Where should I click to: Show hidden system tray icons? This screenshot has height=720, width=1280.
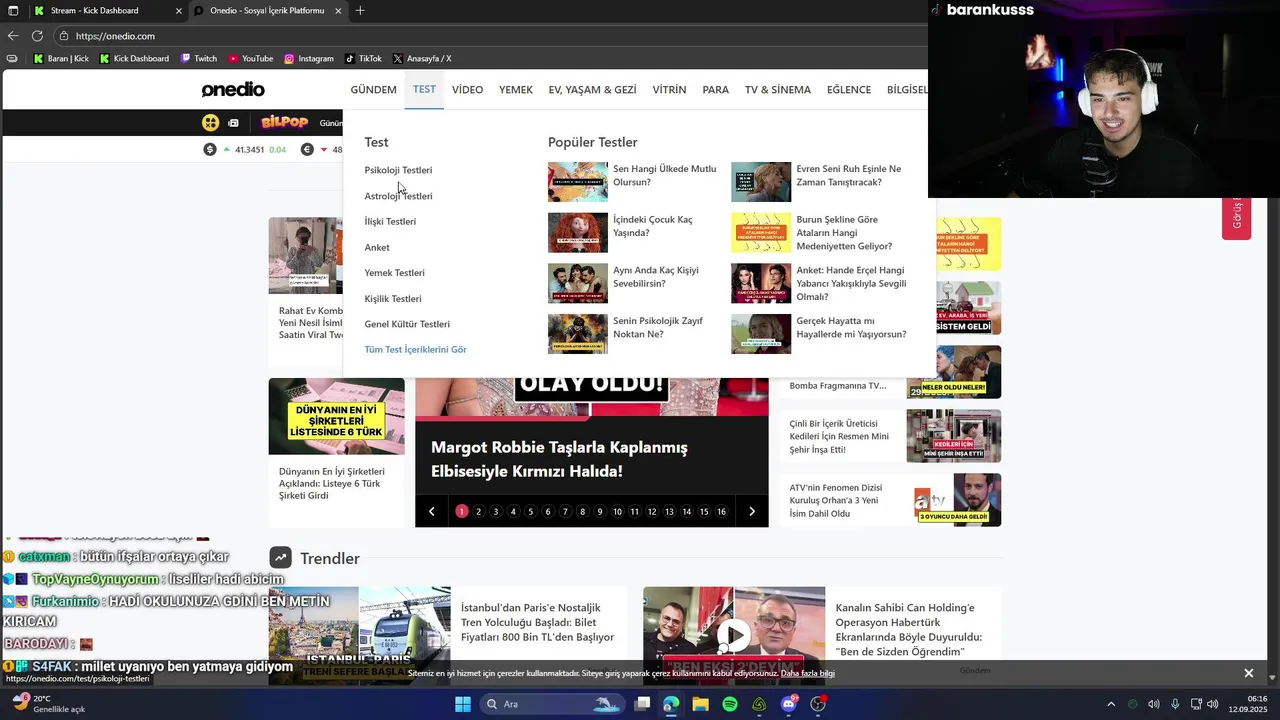coord(1110,704)
